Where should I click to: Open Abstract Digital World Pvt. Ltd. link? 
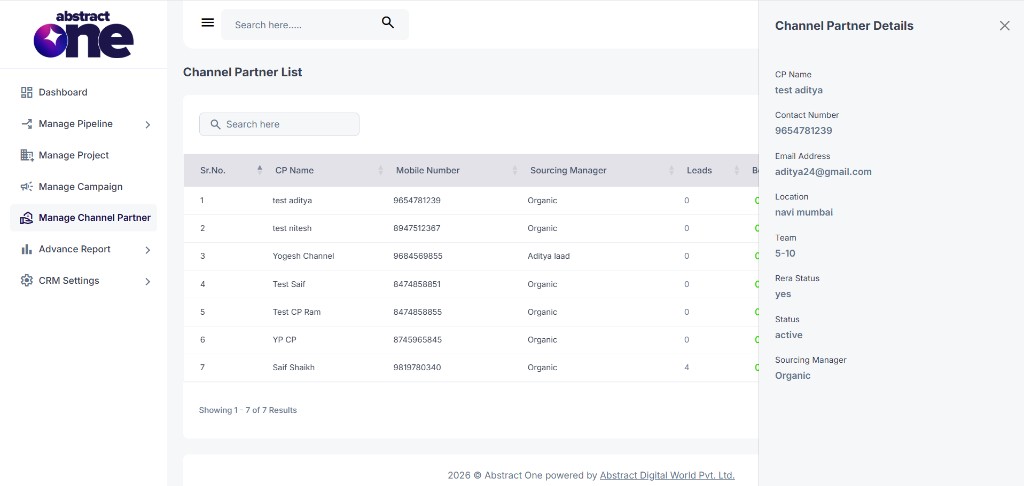pyautogui.click(x=667, y=476)
